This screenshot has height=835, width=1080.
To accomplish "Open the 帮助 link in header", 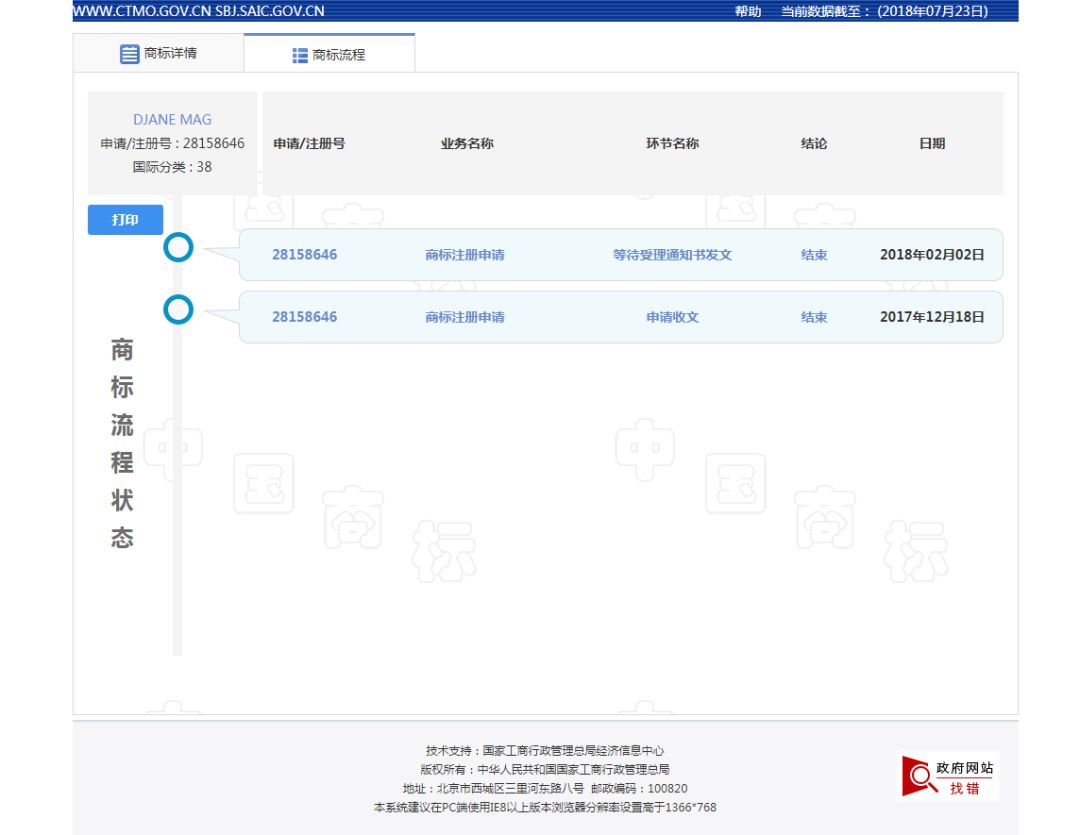I will [747, 11].
